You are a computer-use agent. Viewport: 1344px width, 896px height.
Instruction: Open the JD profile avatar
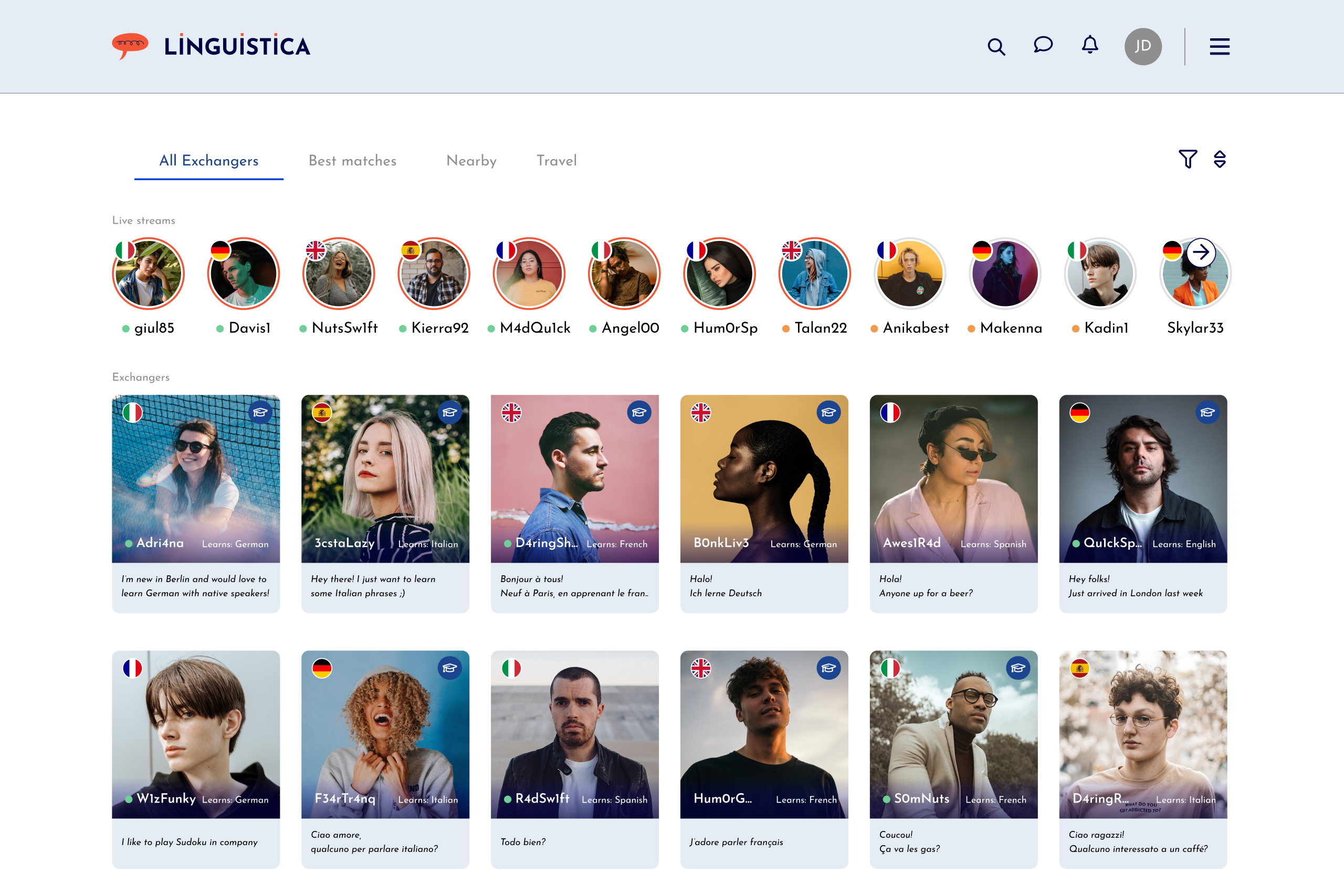pos(1143,46)
